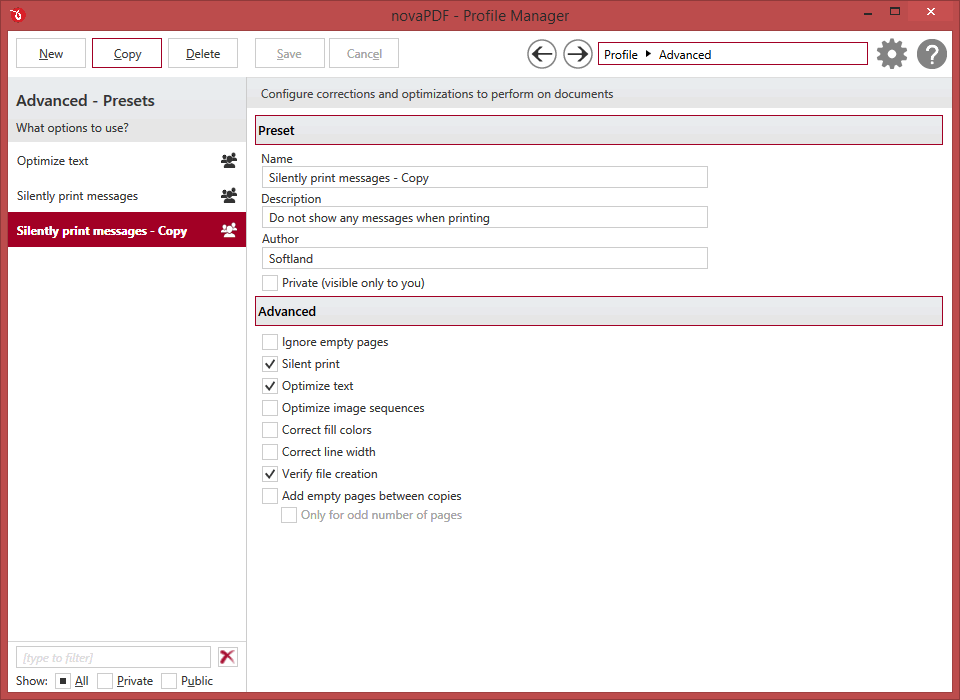This screenshot has width=960, height=700.
Task: Click users icon on Silently print messages - Copy
Action: pyautogui.click(x=229, y=230)
